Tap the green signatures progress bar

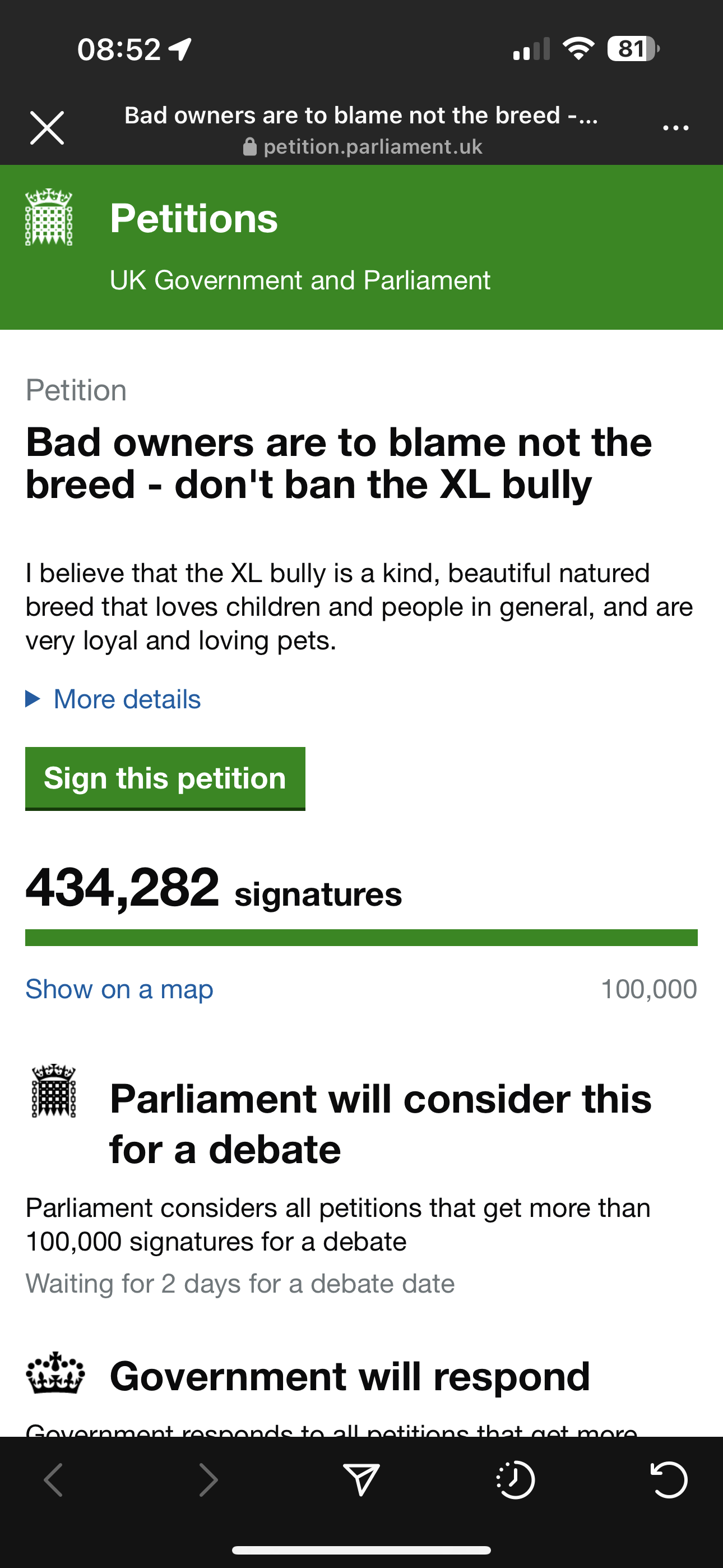coord(361,938)
